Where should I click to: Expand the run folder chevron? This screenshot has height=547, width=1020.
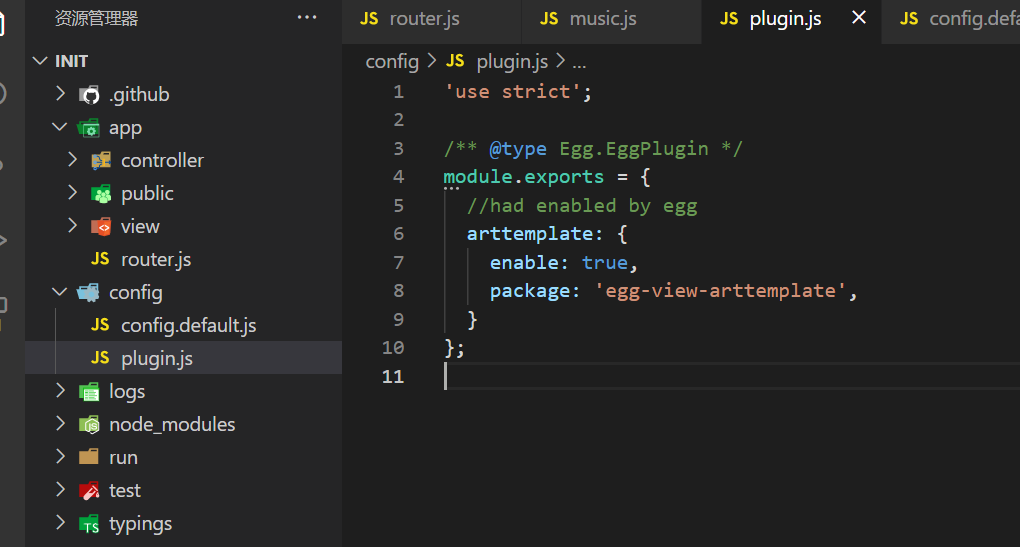[x=60, y=457]
